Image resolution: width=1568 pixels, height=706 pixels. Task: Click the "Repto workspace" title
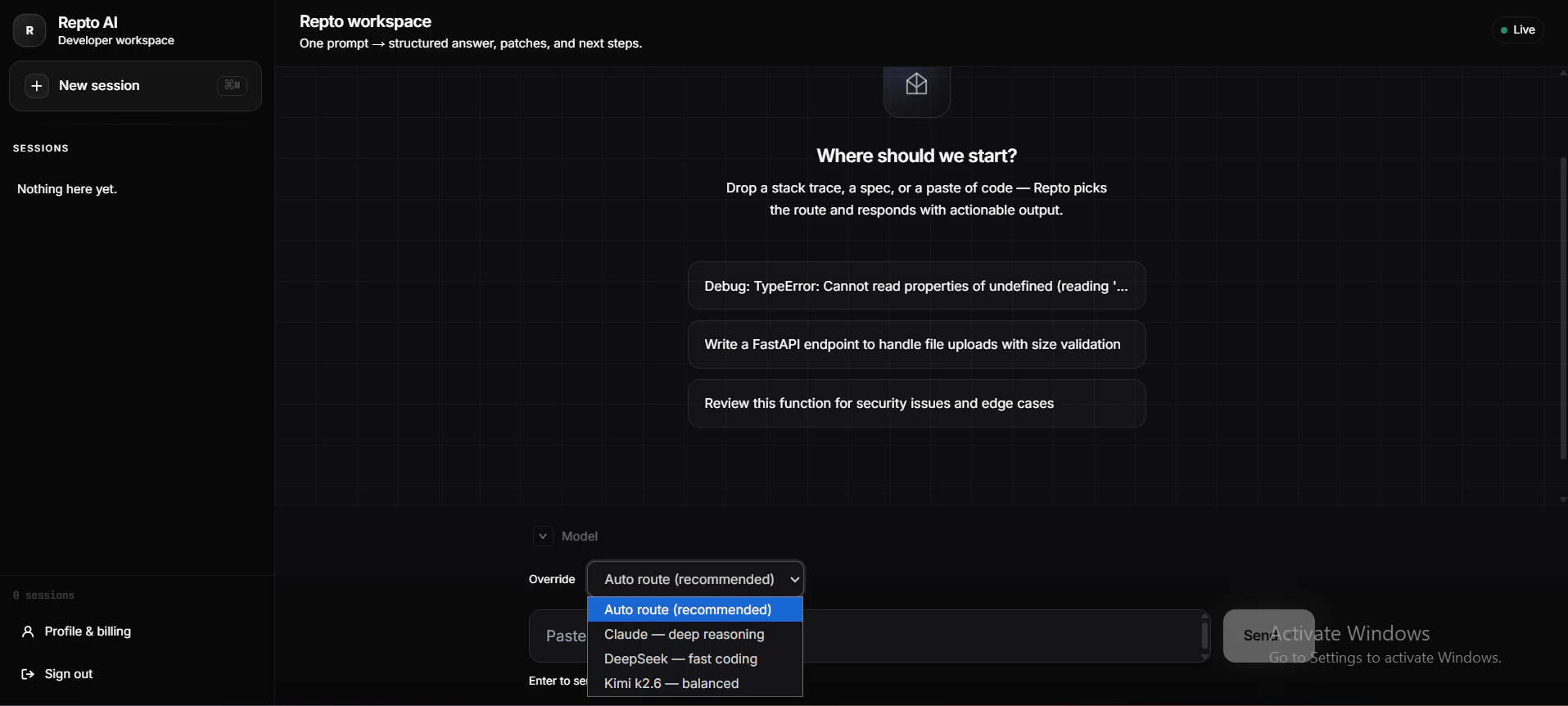tap(365, 22)
